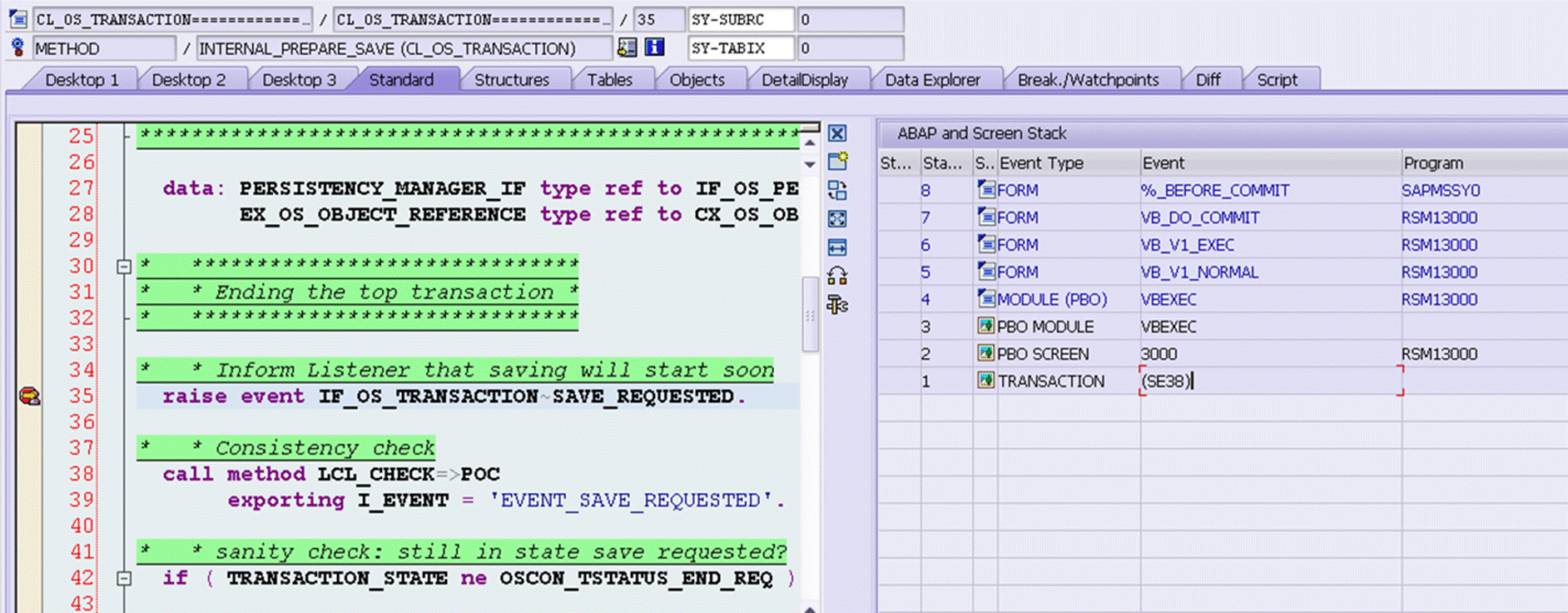Open the Structures tab

pos(512,80)
